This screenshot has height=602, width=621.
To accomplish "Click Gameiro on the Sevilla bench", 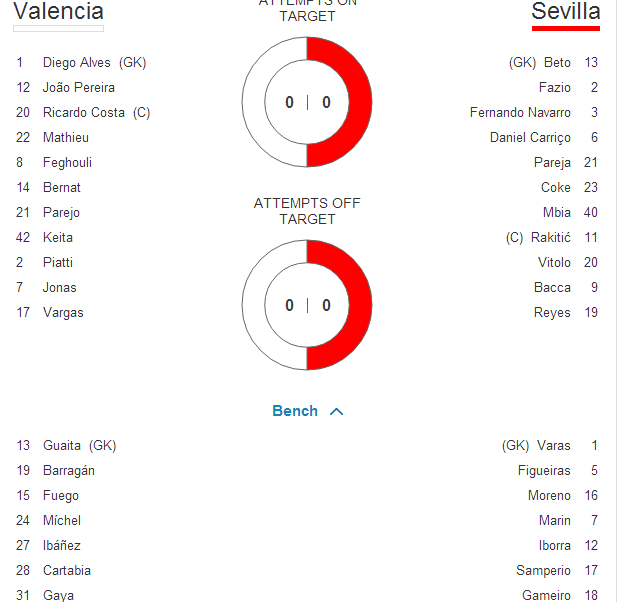I will (546, 595).
